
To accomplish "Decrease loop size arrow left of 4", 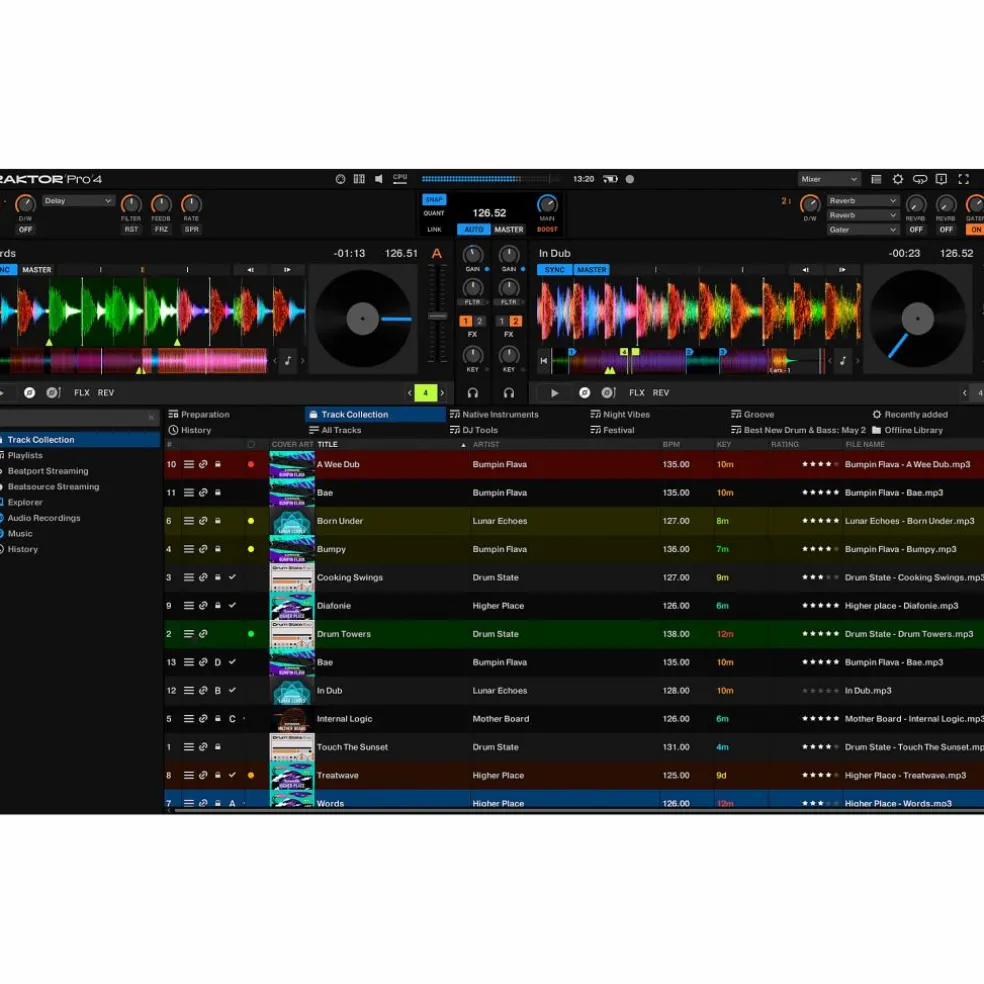I will coord(409,393).
